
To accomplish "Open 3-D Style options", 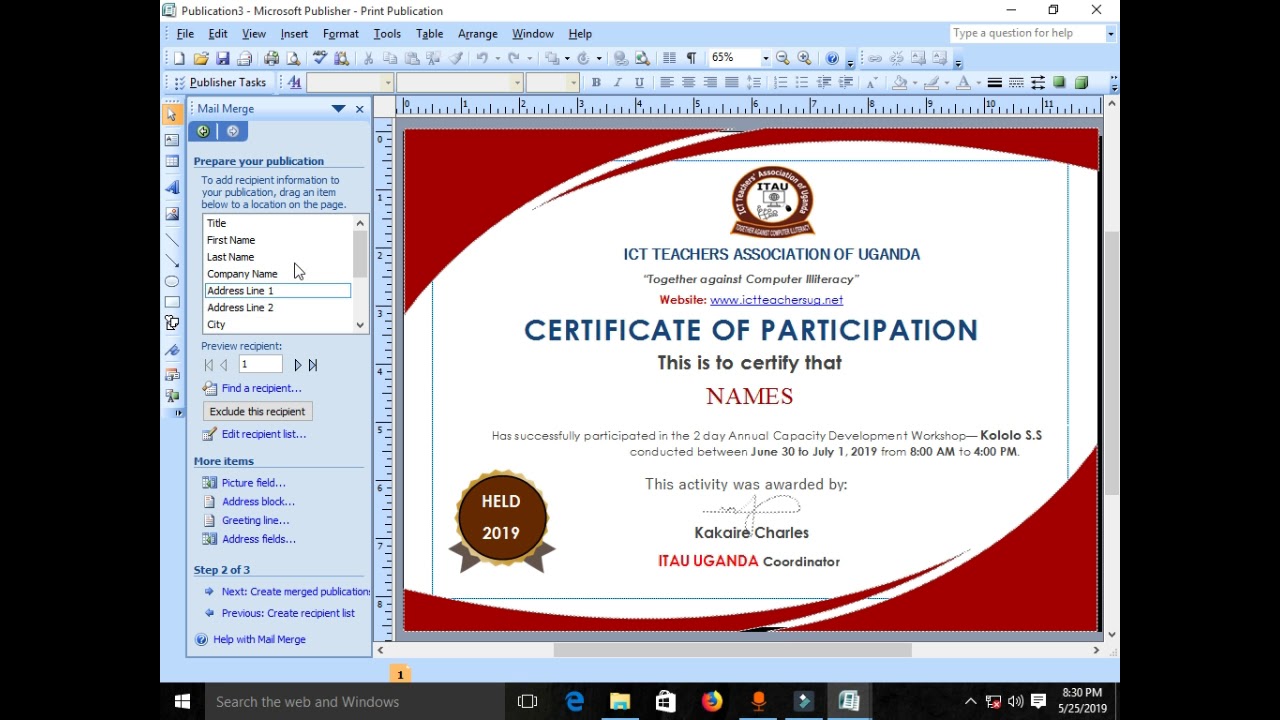I will click(x=1081, y=83).
